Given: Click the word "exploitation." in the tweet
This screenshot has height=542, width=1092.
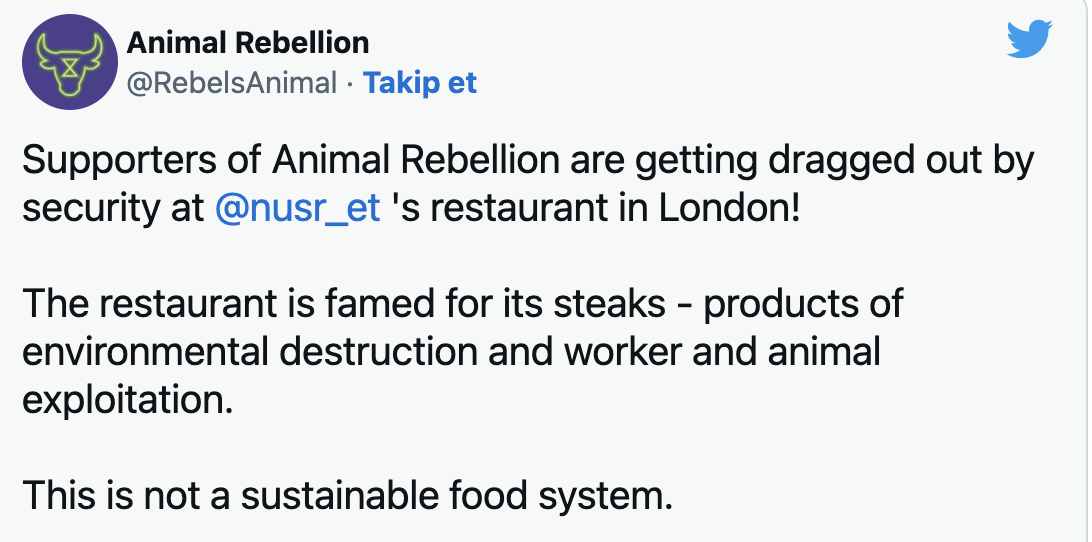Looking at the screenshot, I should click(127, 400).
